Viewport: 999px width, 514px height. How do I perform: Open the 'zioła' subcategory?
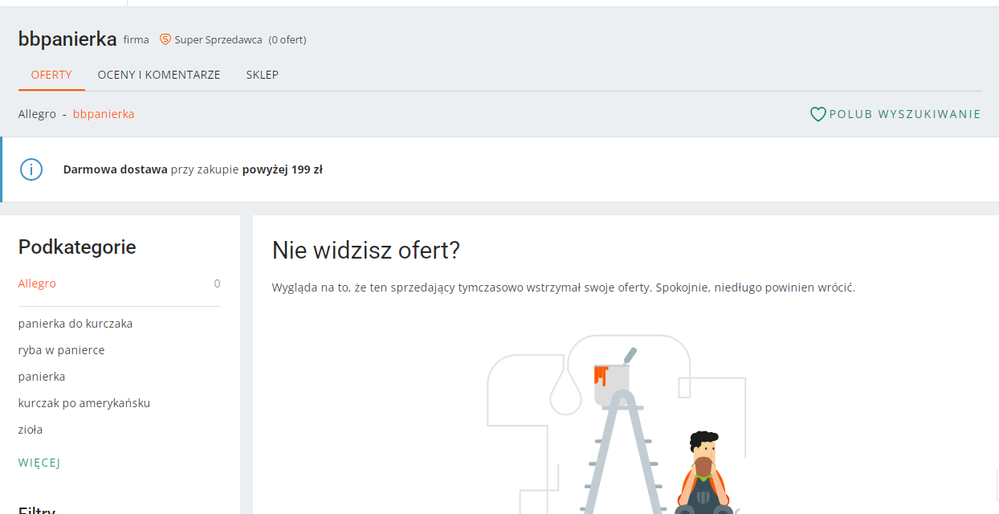[x=31, y=429]
